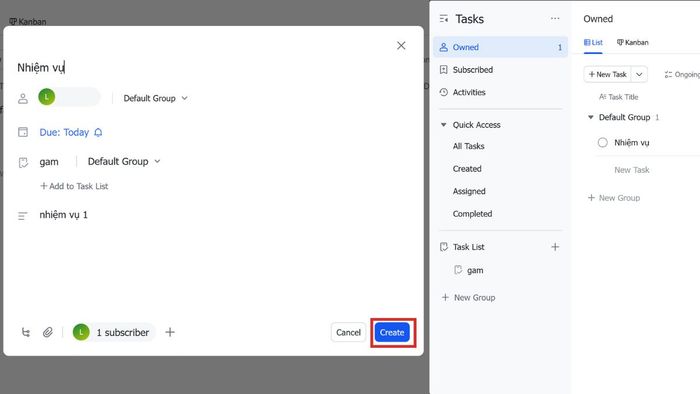Open the Nhiệm vụ task row
Screen dimensions: 700x394
click(x=632, y=142)
